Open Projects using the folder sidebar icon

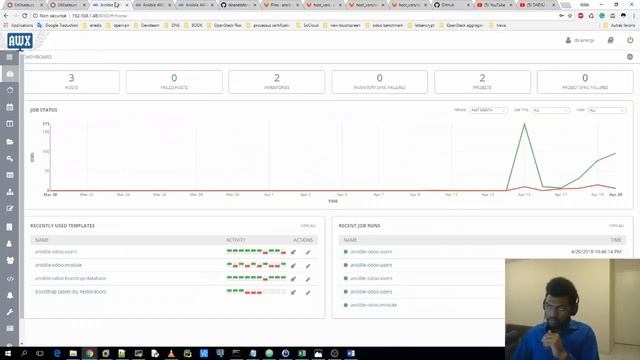click(x=10, y=142)
